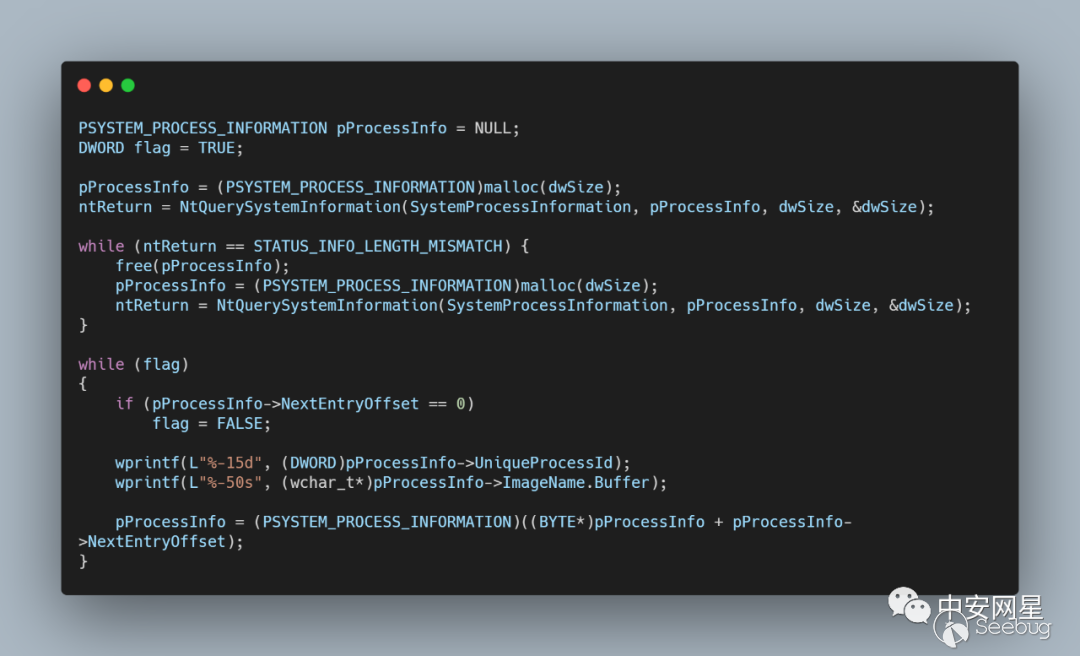This screenshot has width=1080, height=656.
Task: Click the STATUS_INFO_LENGTH_MISMATCH constant
Action: pyautogui.click(x=382, y=246)
